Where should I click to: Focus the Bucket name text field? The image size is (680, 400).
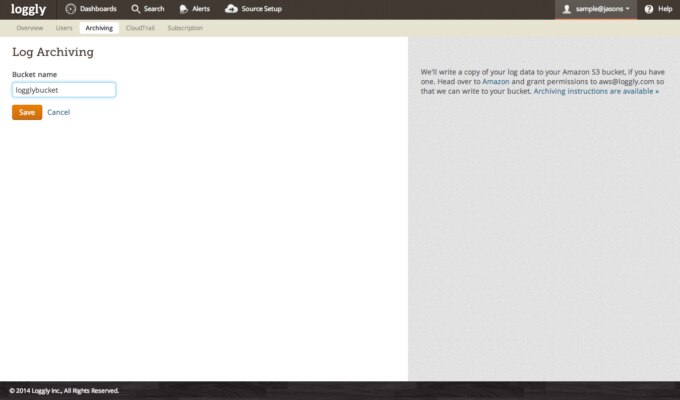[64, 90]
